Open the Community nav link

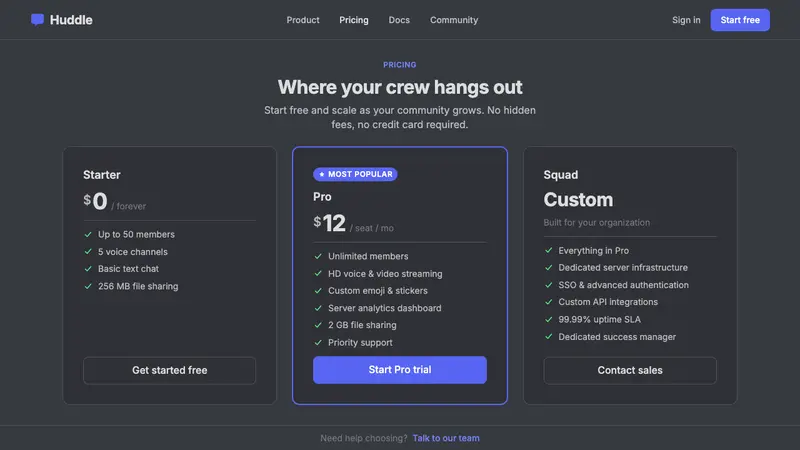pos(454,20)
